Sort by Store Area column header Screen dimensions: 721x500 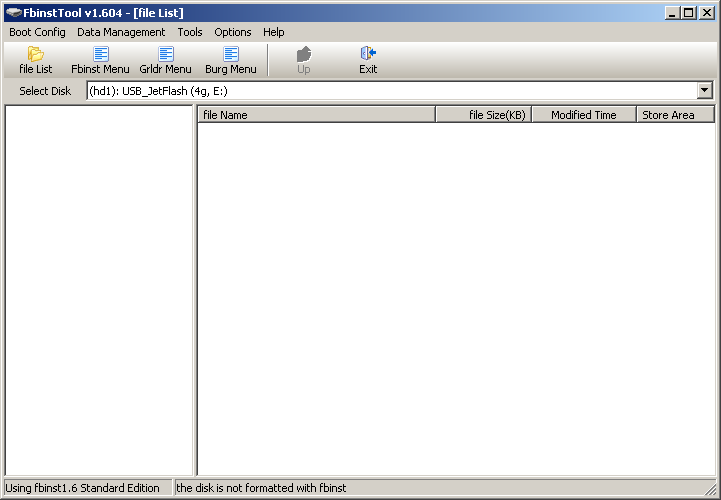pos(675,115)
